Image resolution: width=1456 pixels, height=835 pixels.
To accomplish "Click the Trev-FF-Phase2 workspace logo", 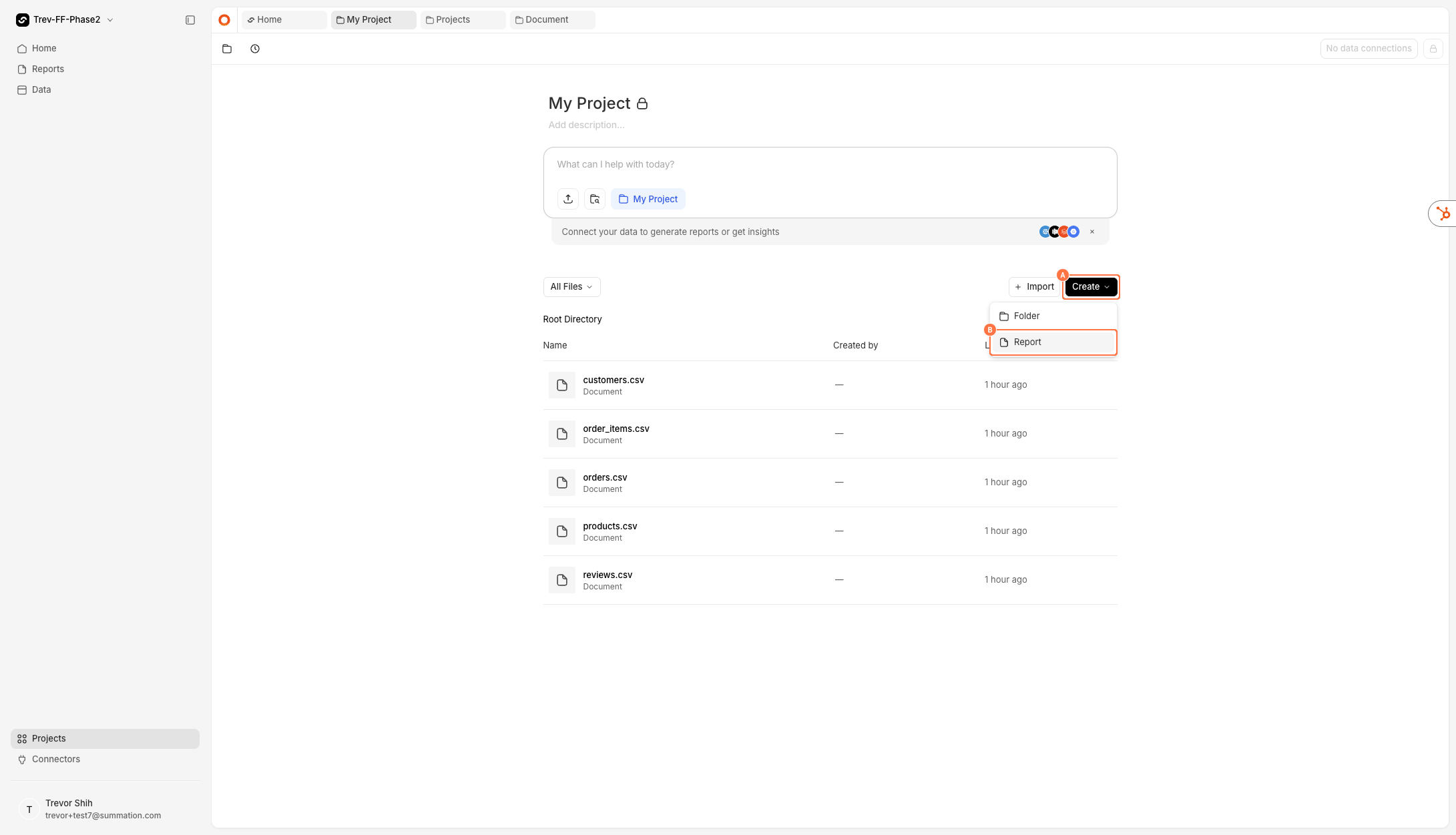I will (x=23, y=20).
